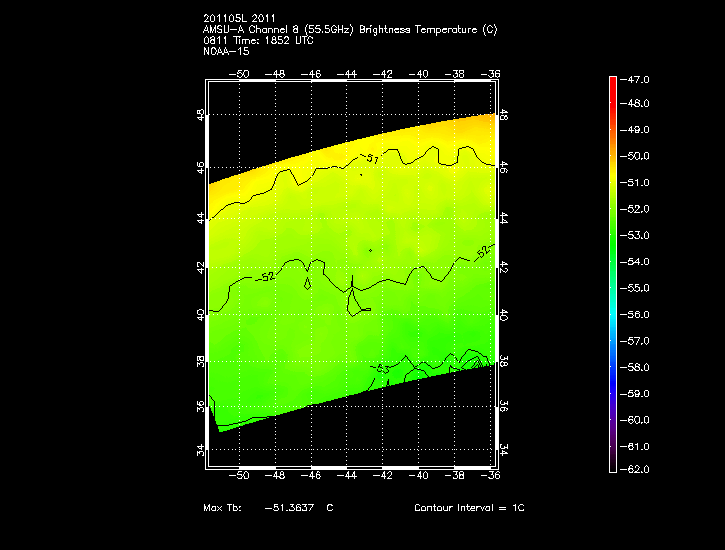
Task: Select the AMSU-A Channel 8 title line
Action: point(349,29)
